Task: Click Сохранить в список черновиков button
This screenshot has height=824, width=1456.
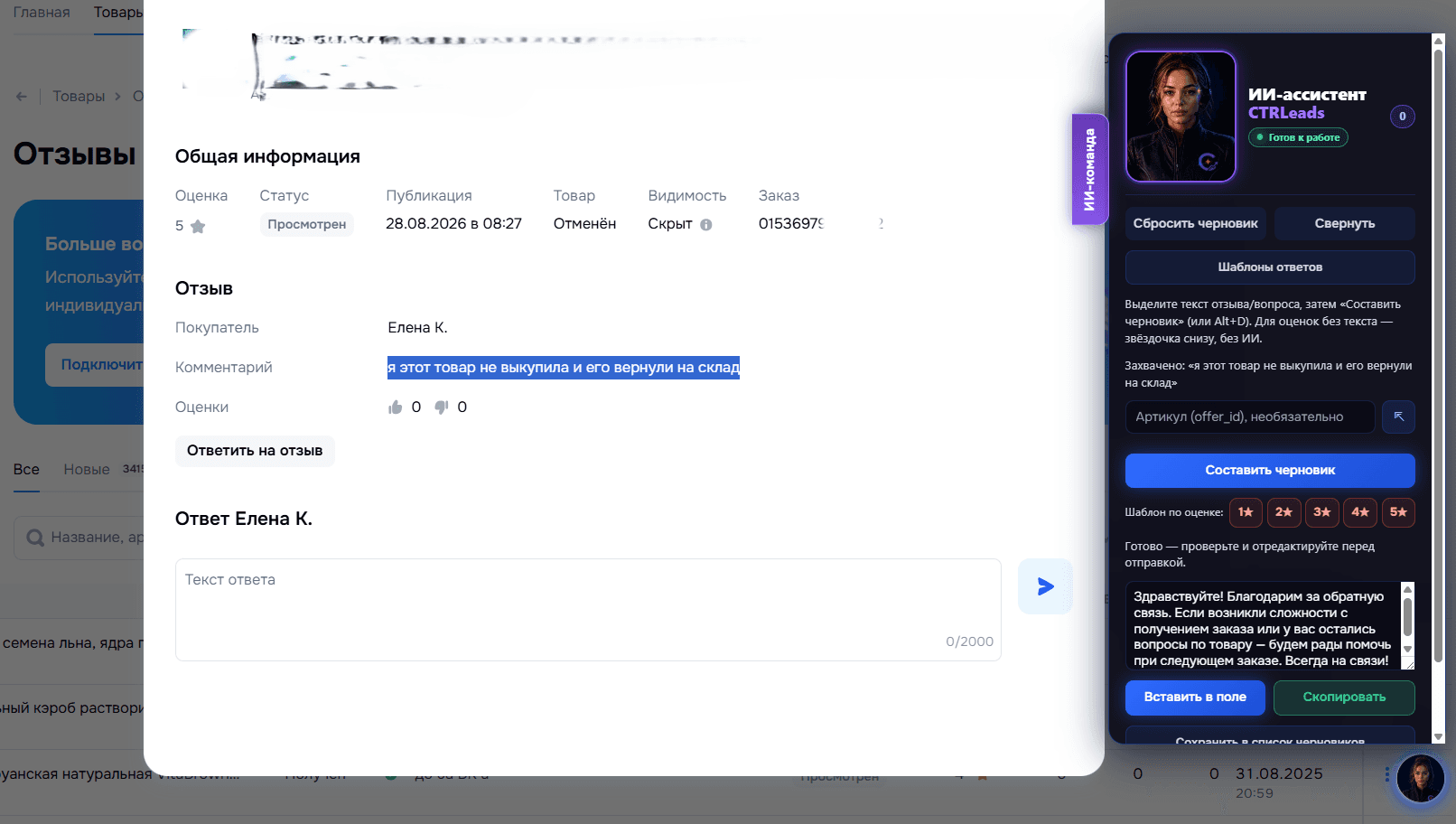Action: tap(1270, 735)
